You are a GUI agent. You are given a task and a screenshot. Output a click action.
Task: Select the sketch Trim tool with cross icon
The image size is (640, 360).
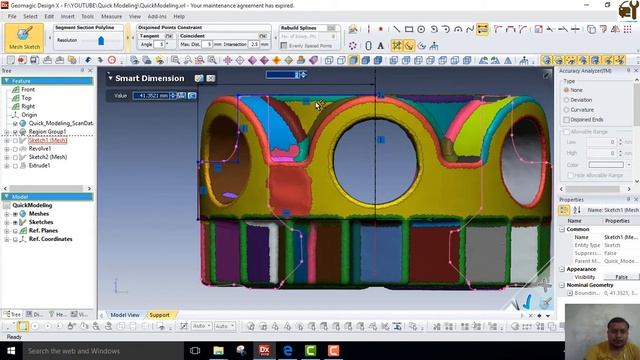coord(575,29)
